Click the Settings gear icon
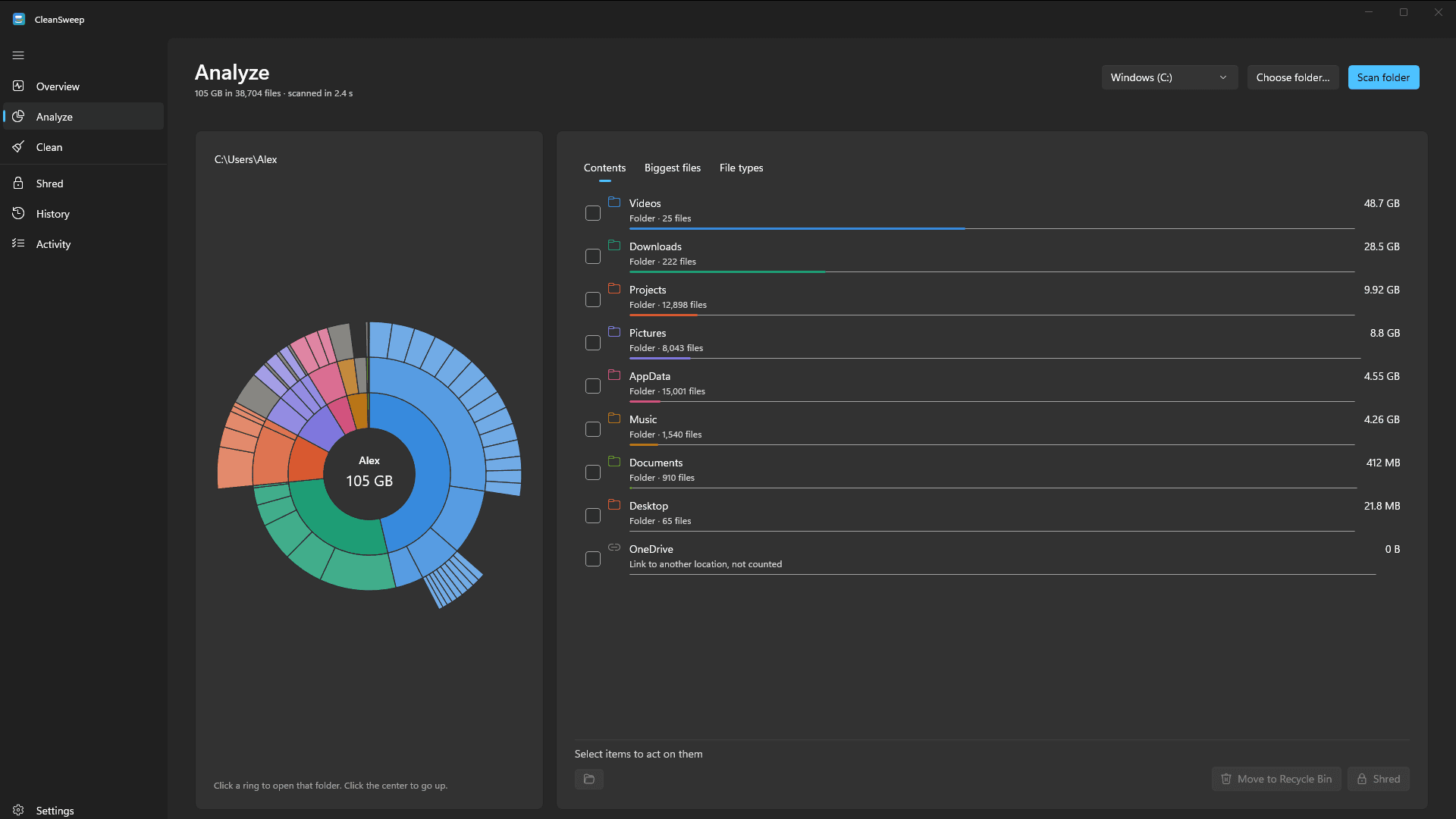This screenshot has height=819, width=1456. [x=18, y=810]
